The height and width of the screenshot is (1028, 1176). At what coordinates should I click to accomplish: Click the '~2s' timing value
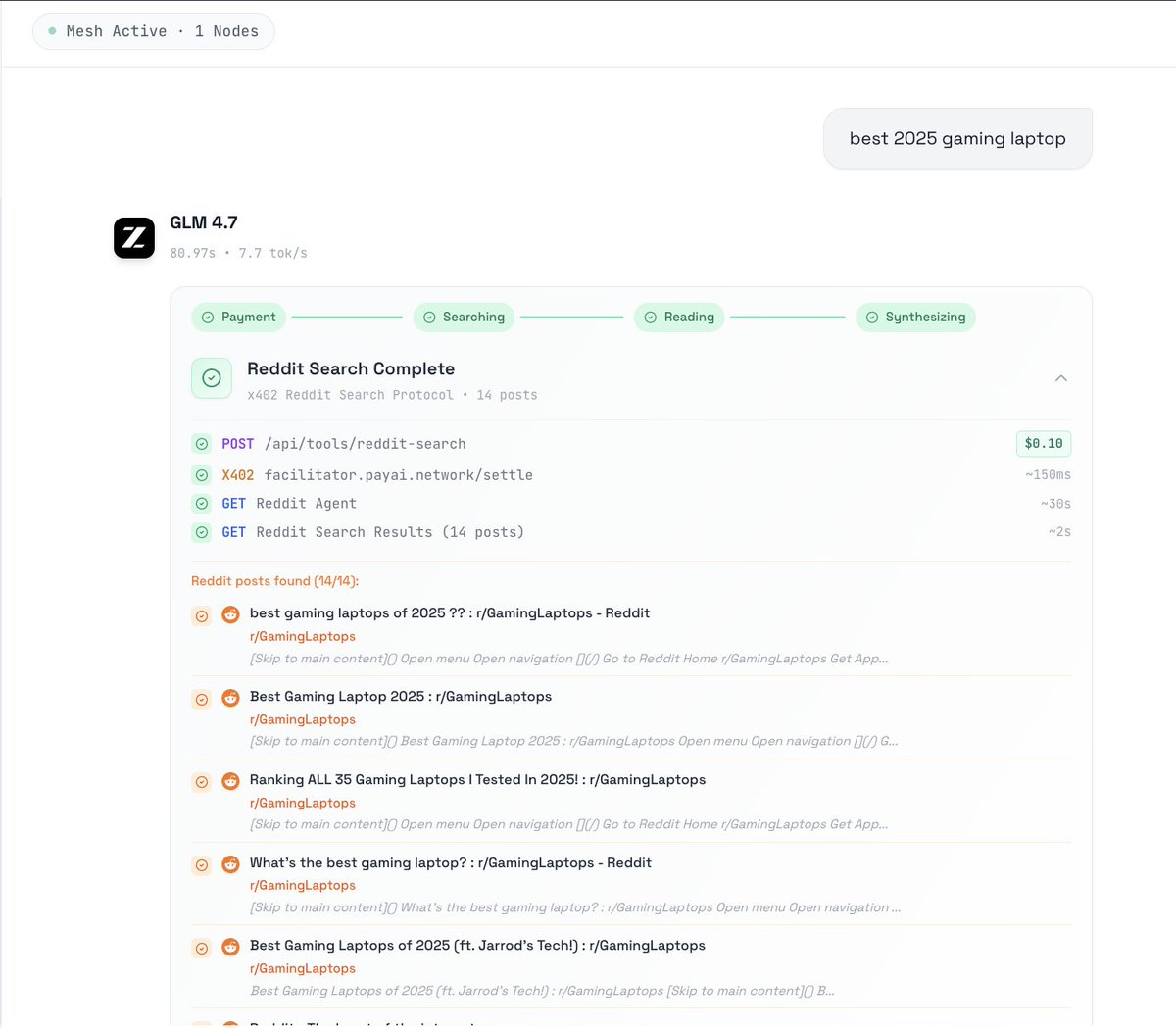(x=1059, y=532)
